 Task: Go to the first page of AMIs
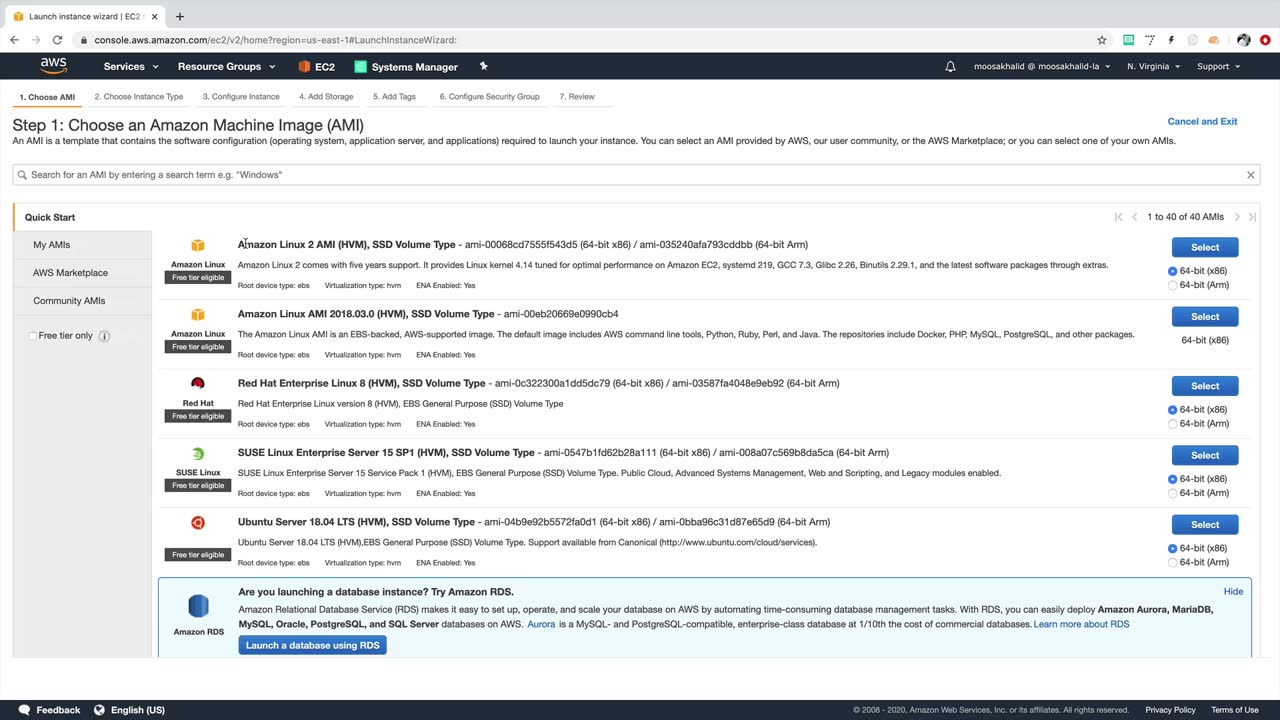pos(1118,217)
